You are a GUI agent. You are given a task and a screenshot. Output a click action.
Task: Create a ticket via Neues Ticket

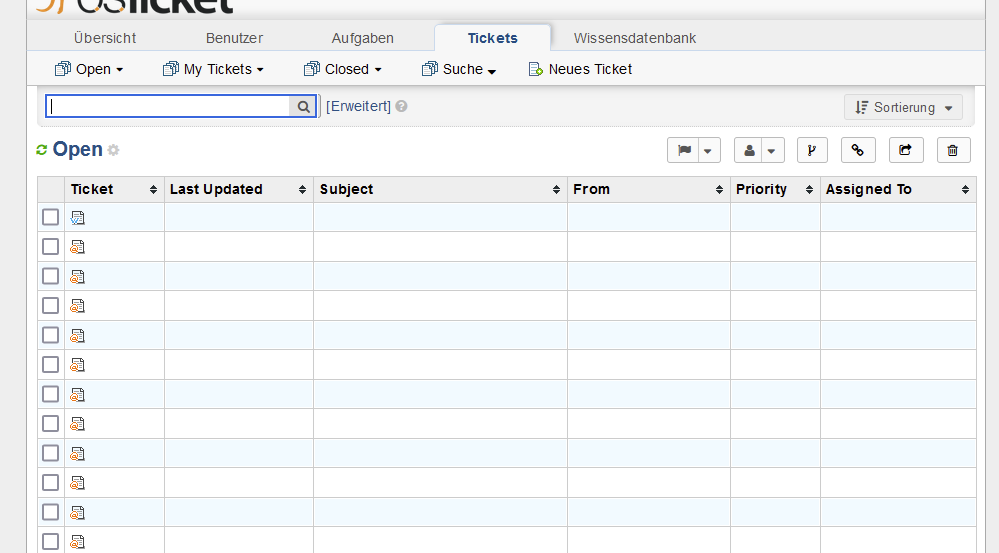[x=580, y=69]
